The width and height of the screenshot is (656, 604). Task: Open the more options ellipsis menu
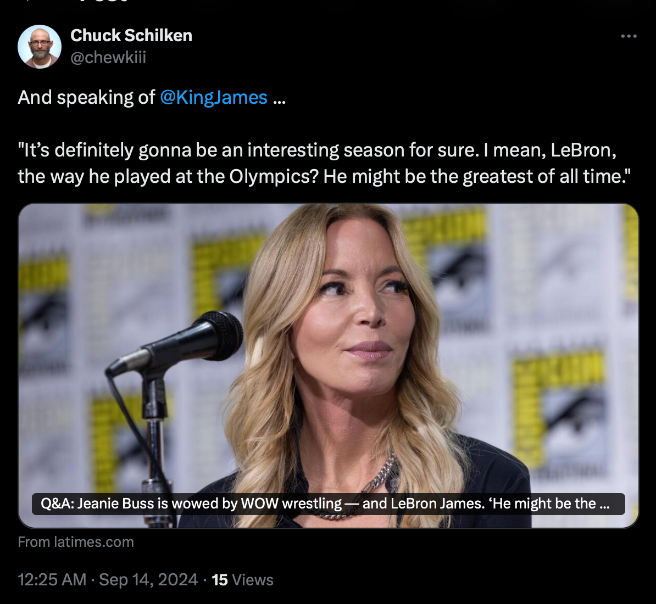tap(628, 36)
